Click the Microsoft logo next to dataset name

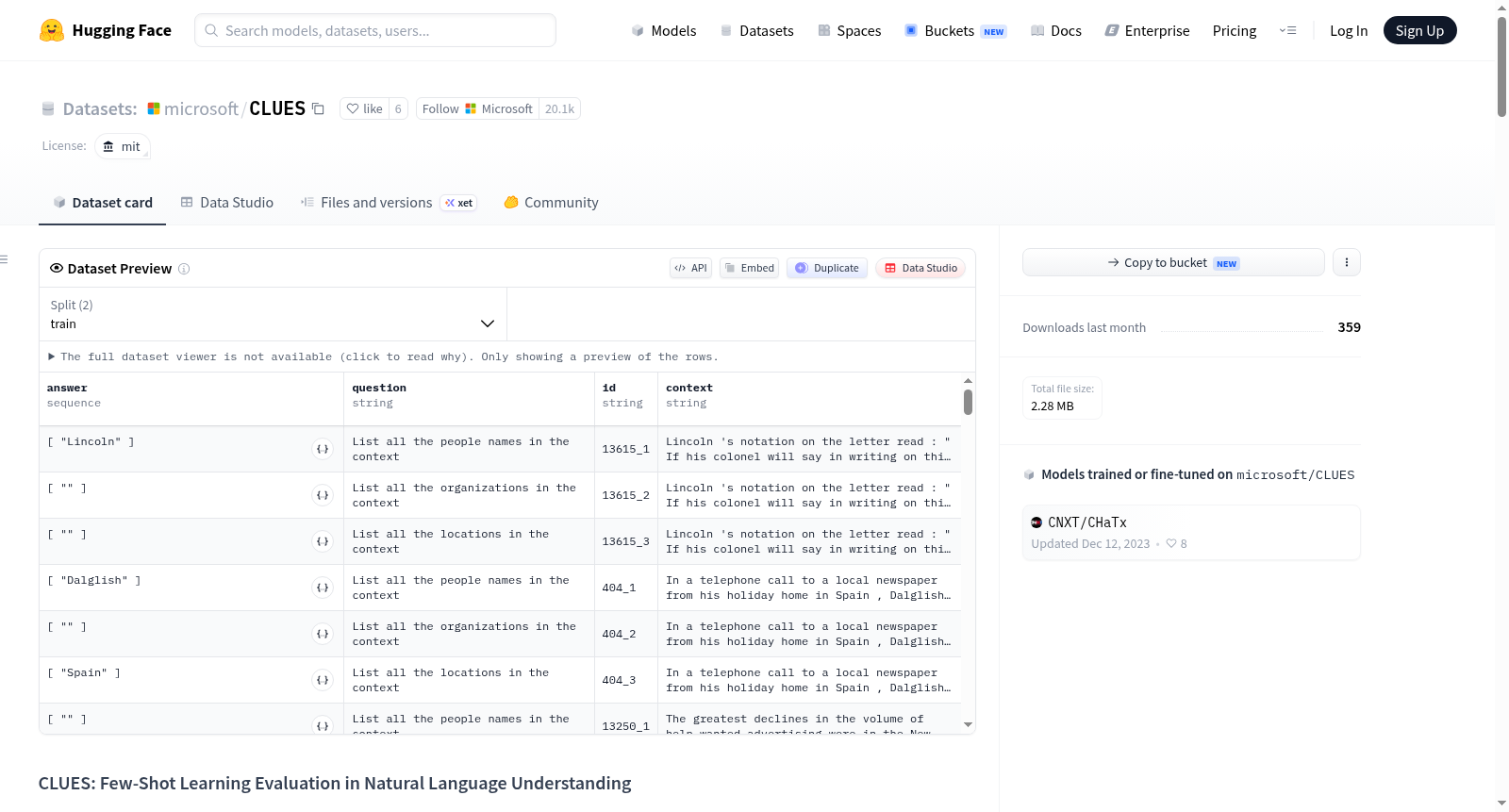tap(154, 109)
